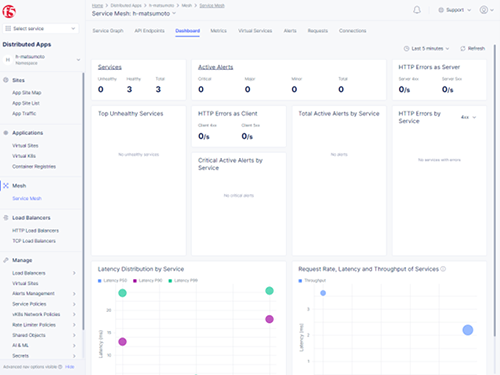Screen dimensions: 500x375
Task: Click the Load Balancers section icon
Action: tap(6, 218)
